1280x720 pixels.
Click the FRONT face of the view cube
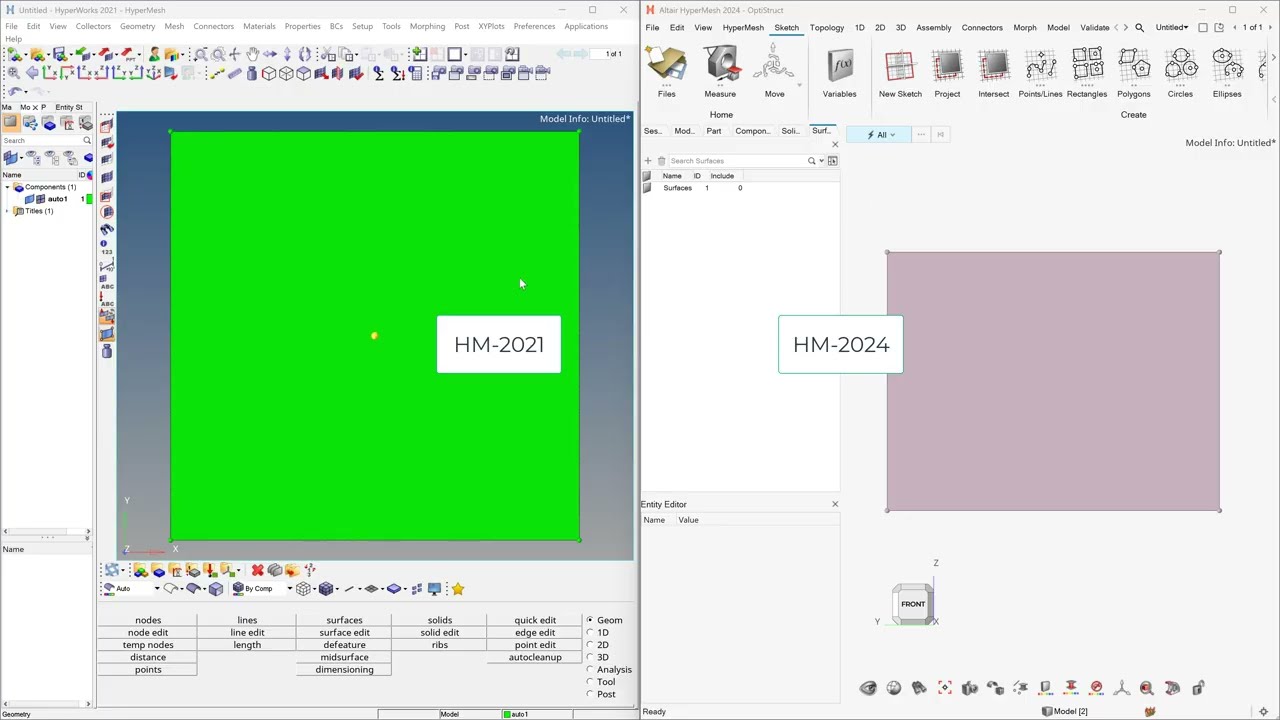(x=913, y=603)
